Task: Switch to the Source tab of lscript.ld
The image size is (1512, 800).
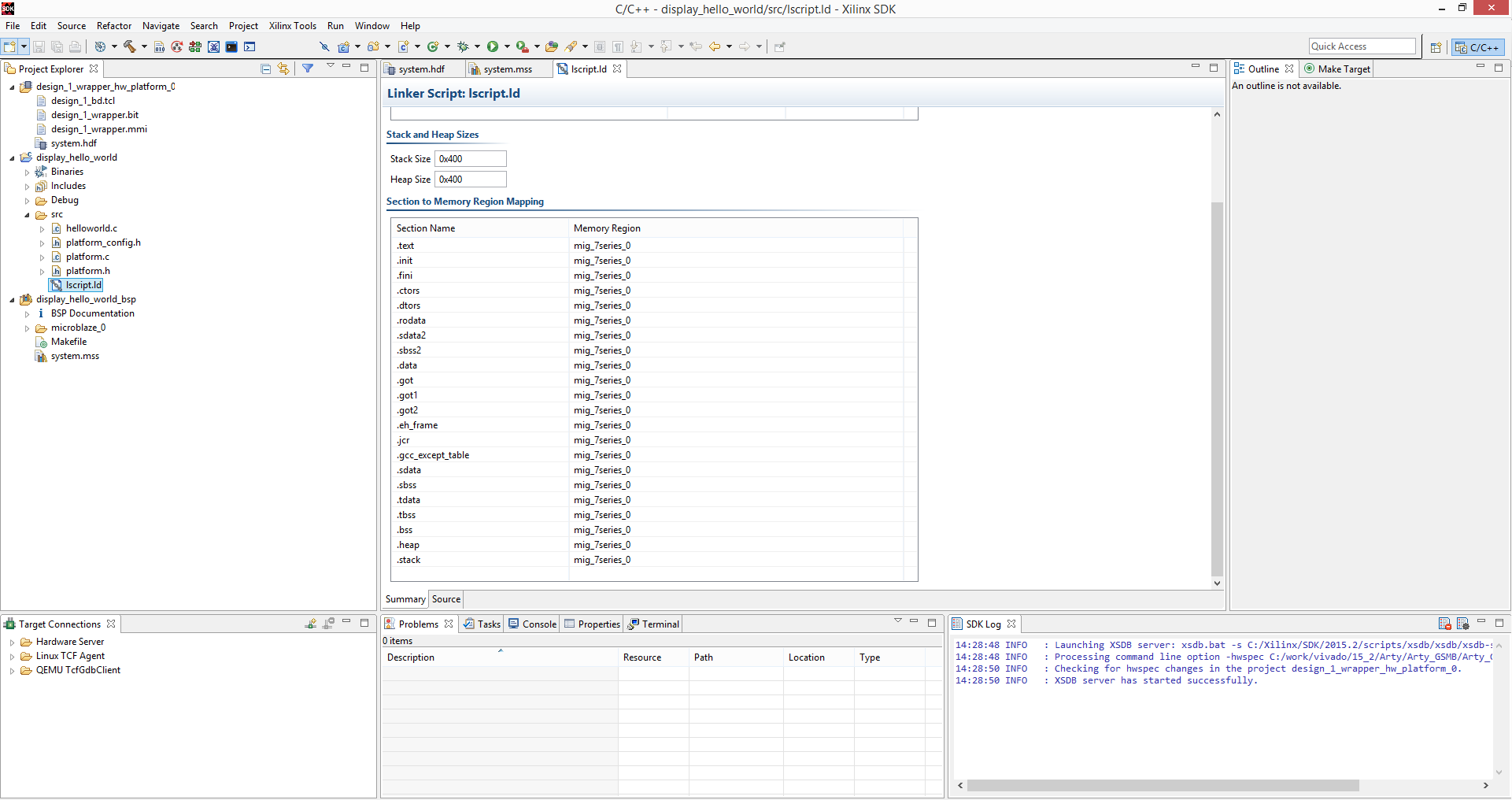Action: [x=445, y=599]
